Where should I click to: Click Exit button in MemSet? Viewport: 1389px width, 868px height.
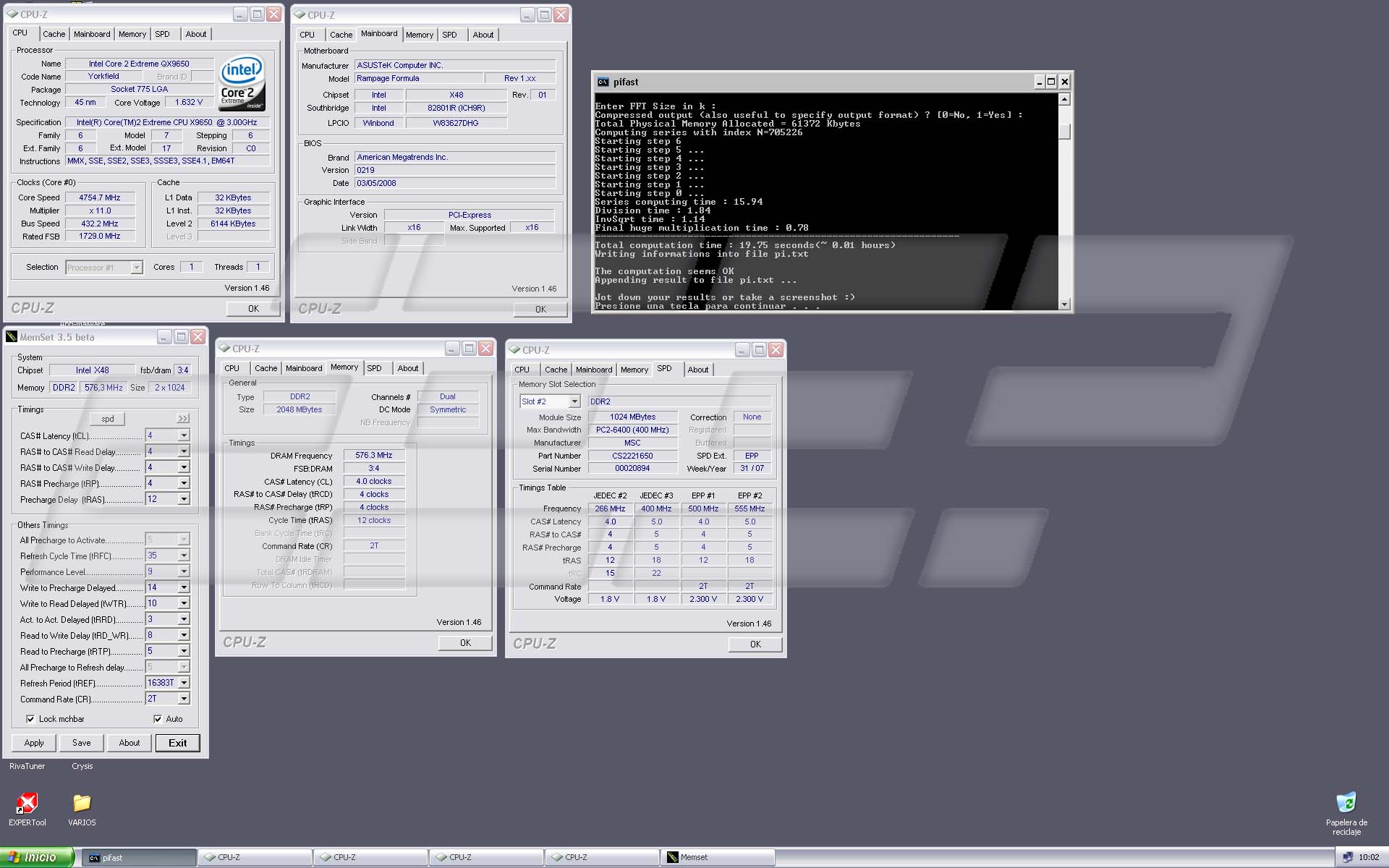coord(178,743)
